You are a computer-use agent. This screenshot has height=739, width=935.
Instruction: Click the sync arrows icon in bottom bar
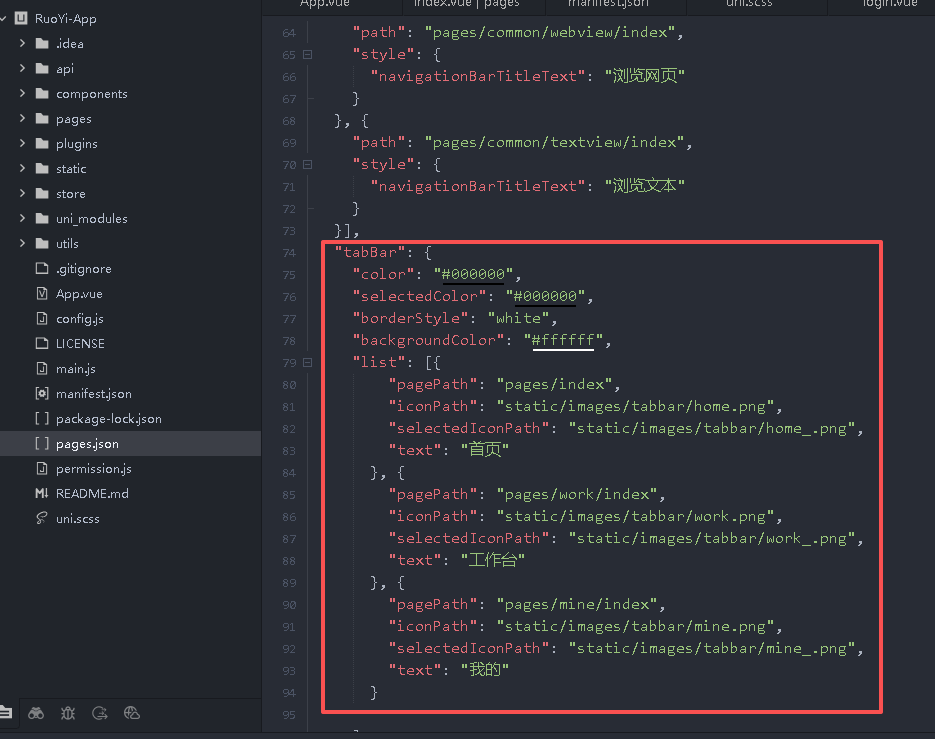99,713
